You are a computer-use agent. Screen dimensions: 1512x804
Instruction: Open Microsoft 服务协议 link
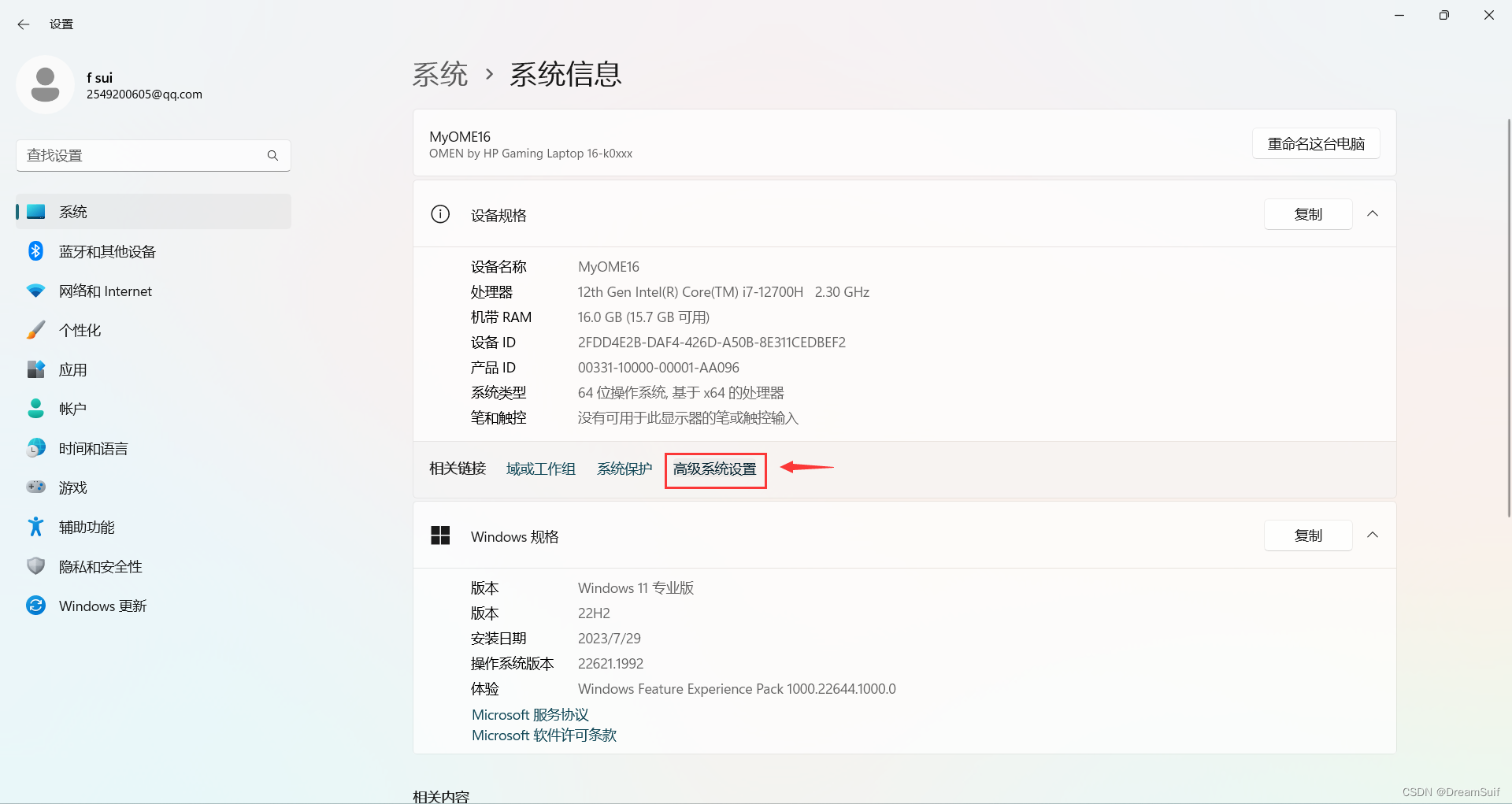pos(530,715)
